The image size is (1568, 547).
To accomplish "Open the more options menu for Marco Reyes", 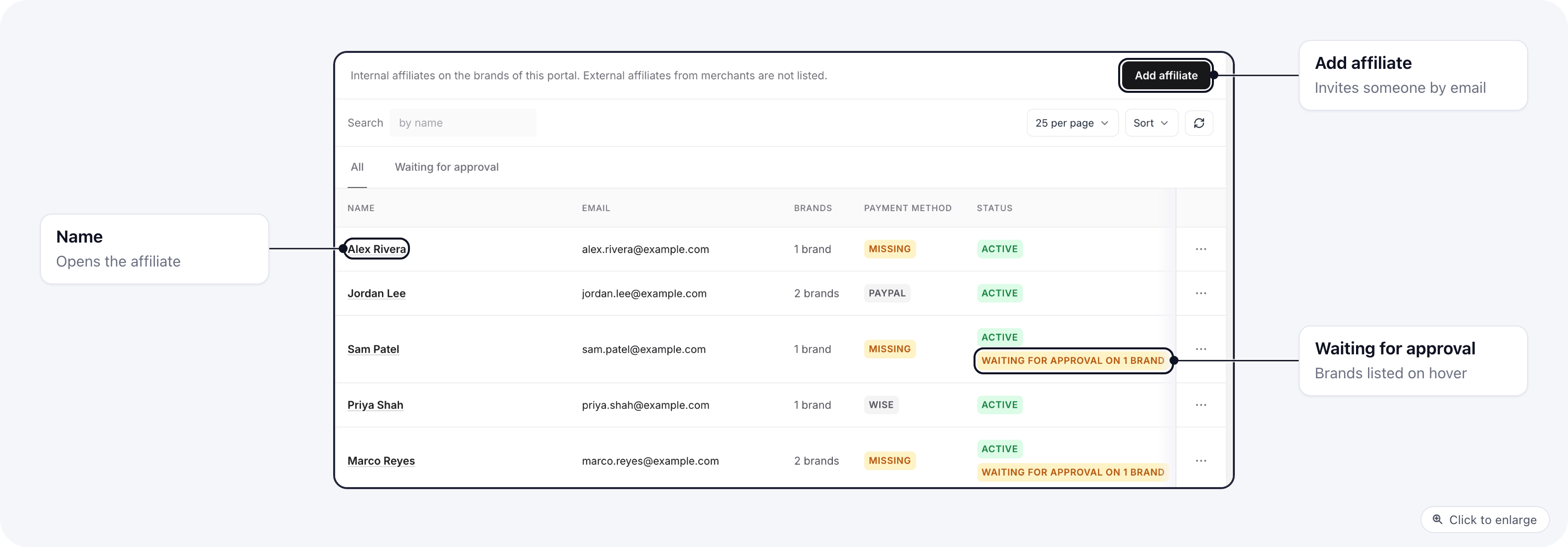I will (1200, 461).
